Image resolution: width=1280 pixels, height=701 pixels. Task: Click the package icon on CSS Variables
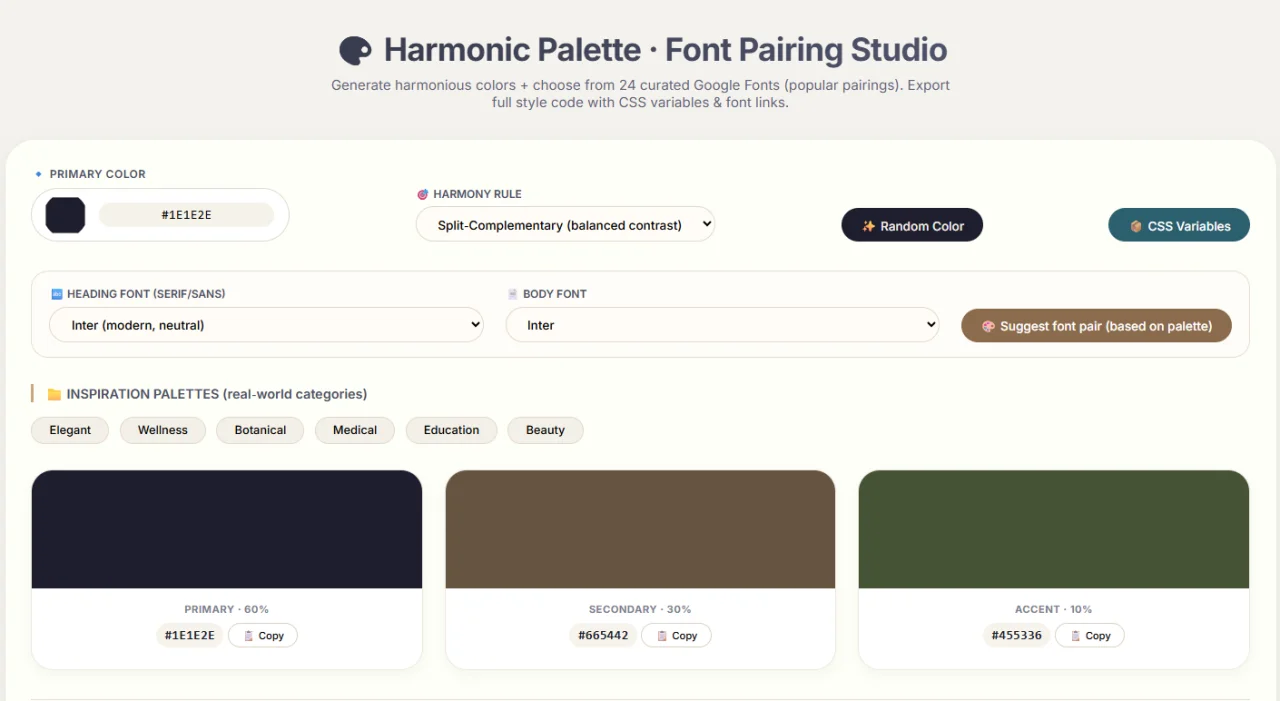[1136, 226]
